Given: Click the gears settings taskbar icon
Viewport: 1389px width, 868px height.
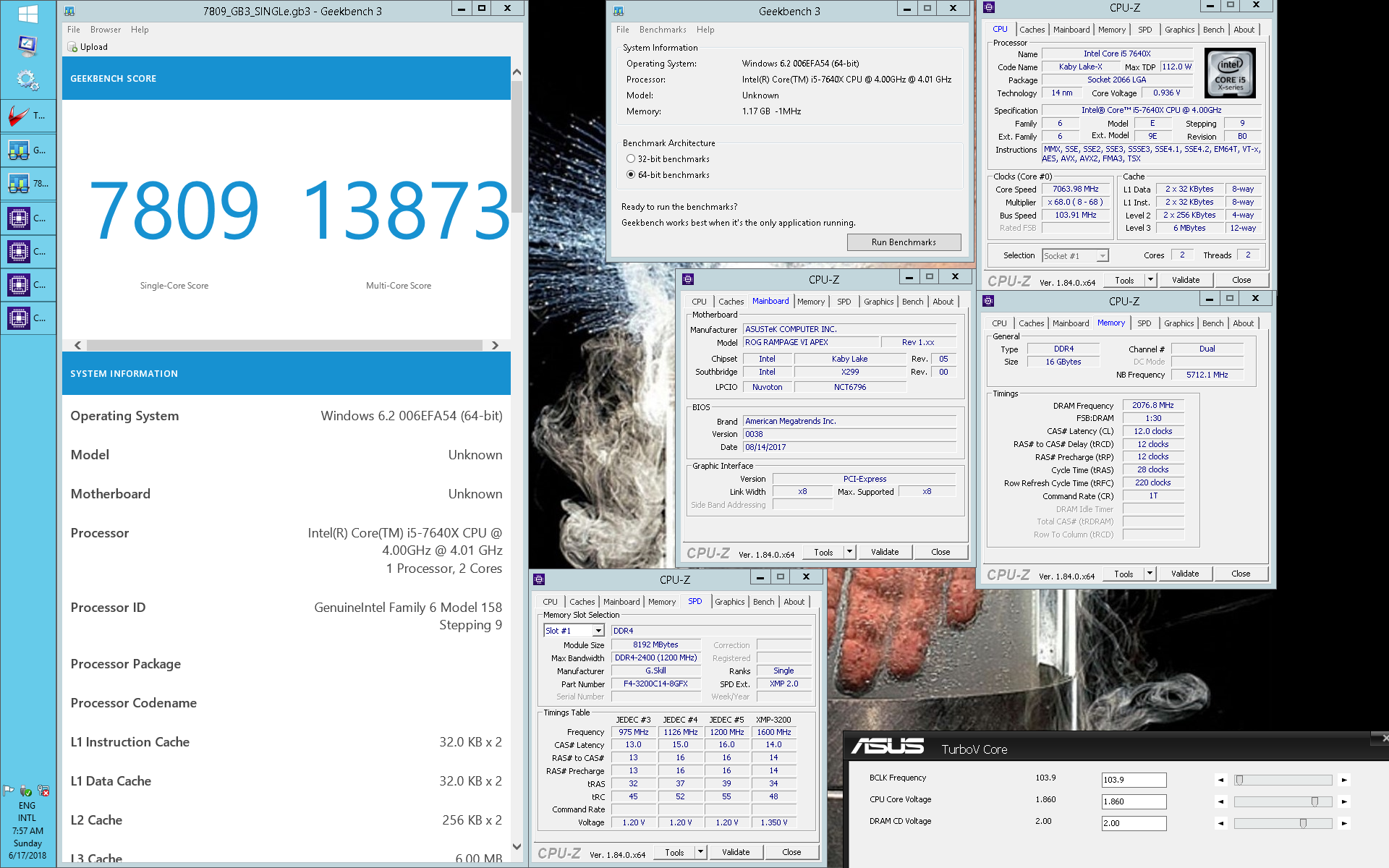Looking at the screenshot, I should coord(27,80).
